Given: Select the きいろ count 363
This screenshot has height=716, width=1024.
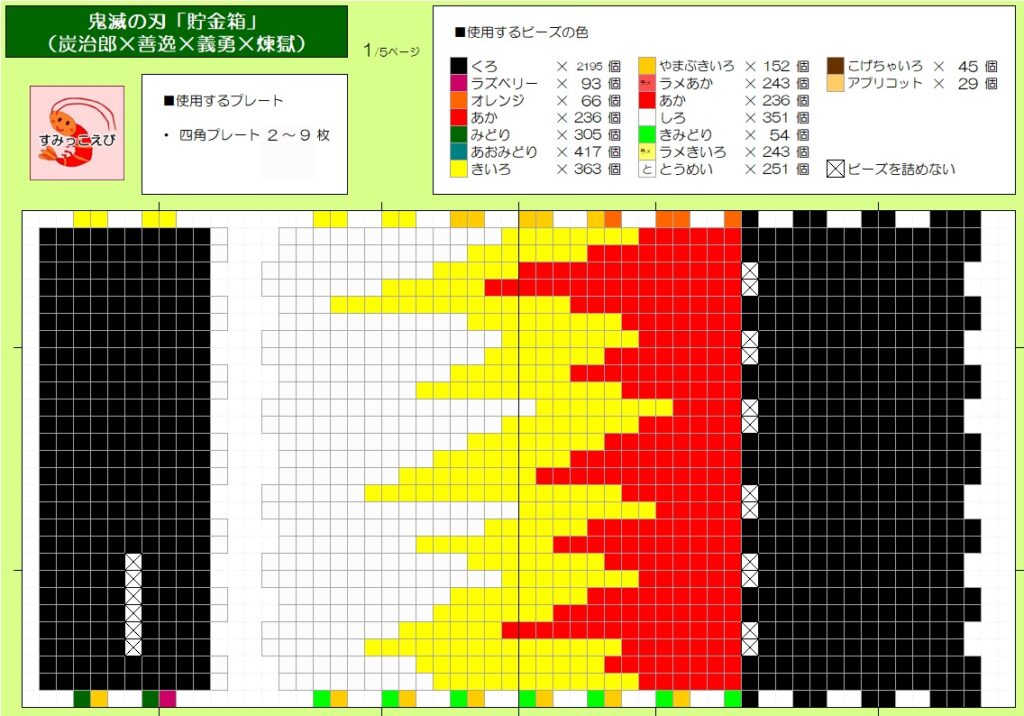Looking at the screenshot, I should tap(588, 169).
